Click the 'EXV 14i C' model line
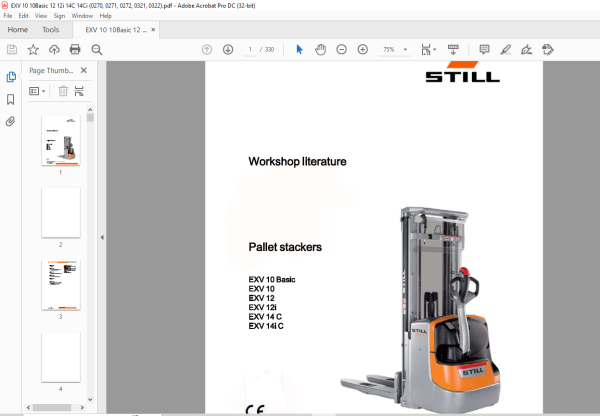The image size is (600, 416). pyautogui.click(x=266, y=326)
